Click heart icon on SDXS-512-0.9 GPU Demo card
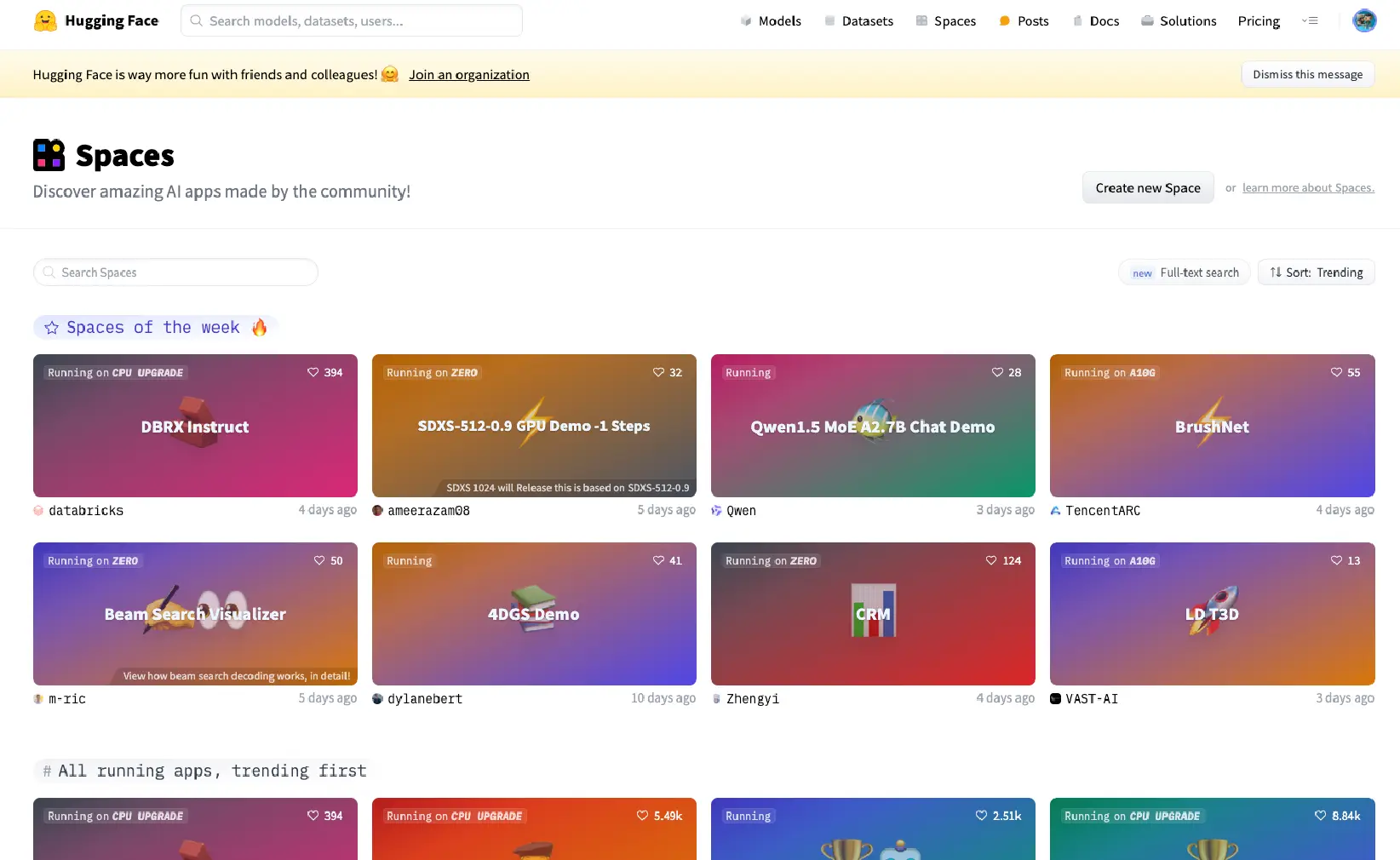The width and height of the screenshot is (1400, 860). point(658,372)
